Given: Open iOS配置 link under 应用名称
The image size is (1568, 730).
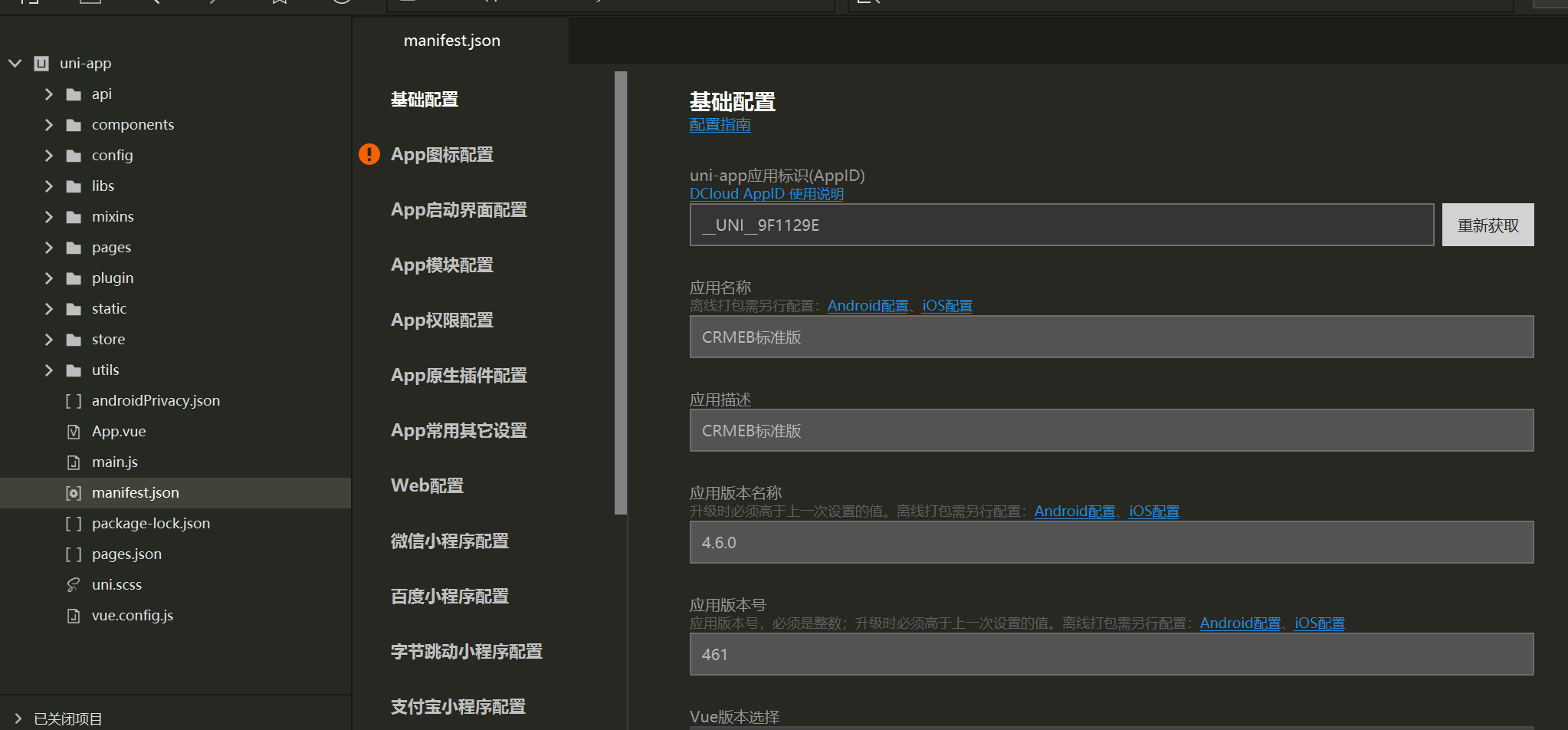Looking at the screenshot, I should tap(947, 306).
